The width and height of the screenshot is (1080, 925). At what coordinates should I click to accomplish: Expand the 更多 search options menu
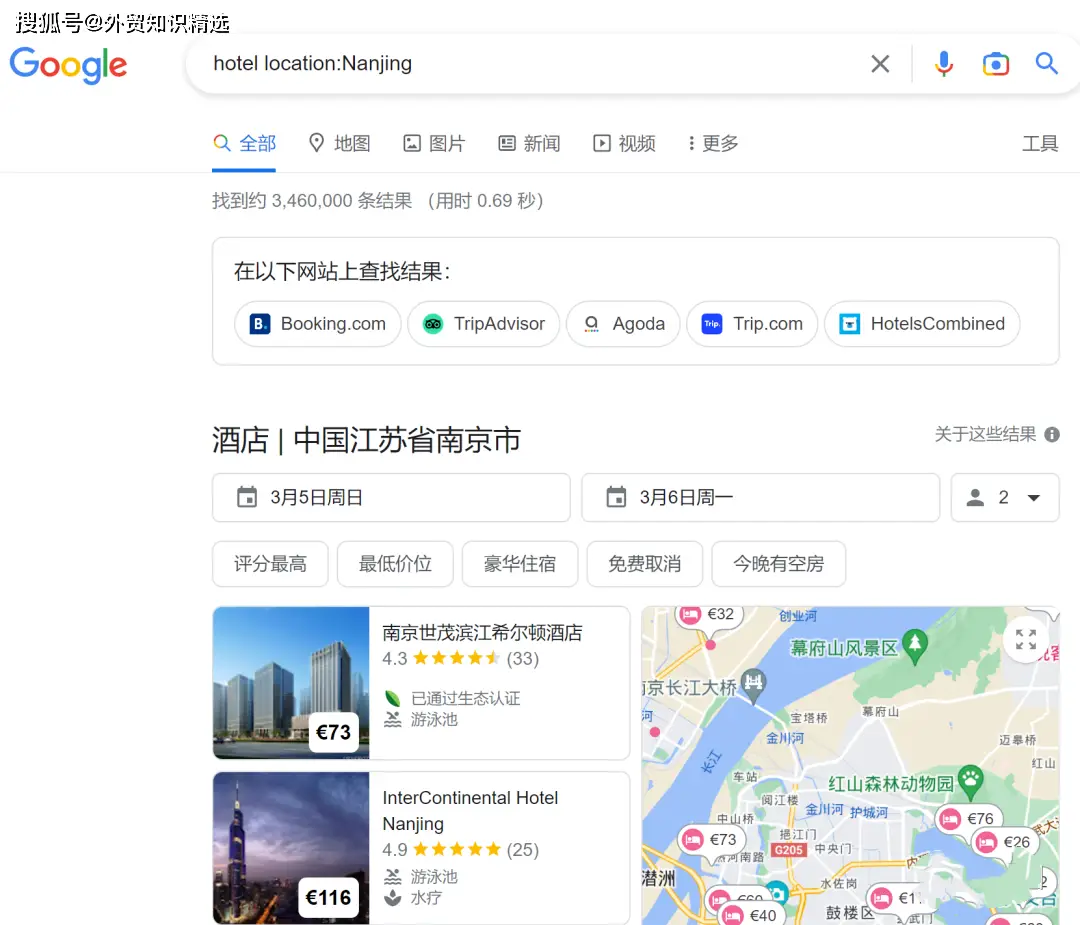click(711, 143)
